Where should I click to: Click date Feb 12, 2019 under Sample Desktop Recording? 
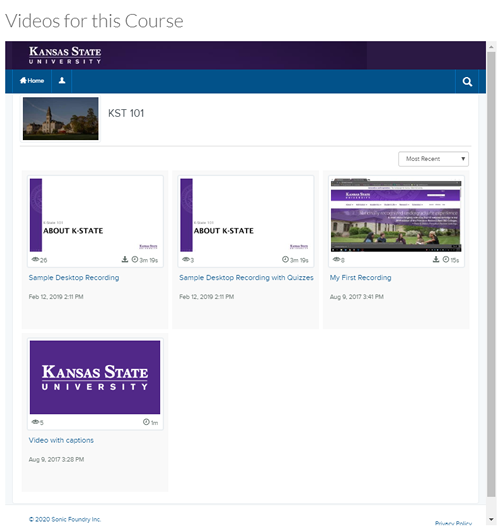56,297
